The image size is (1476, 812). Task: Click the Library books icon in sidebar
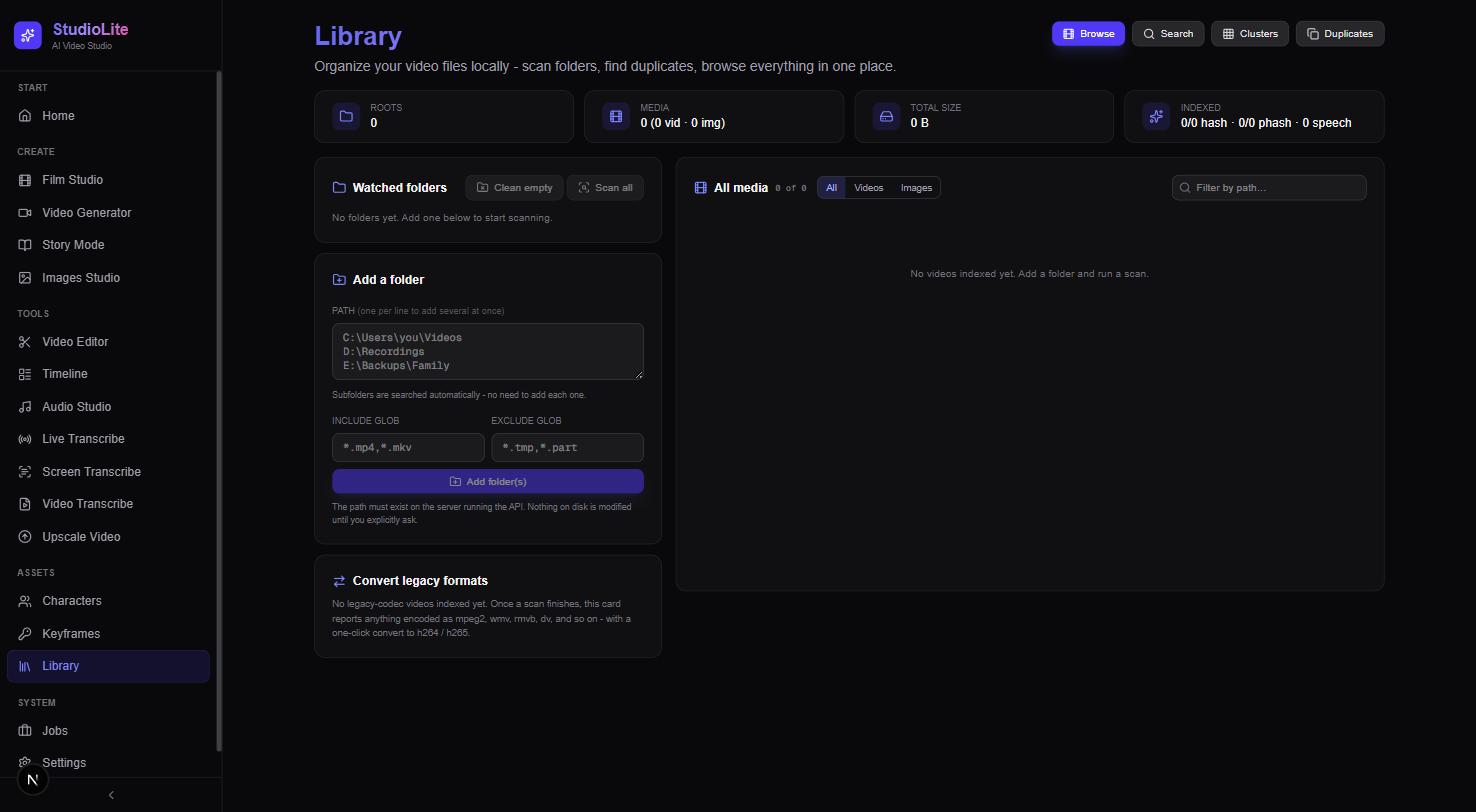(25, 666)
